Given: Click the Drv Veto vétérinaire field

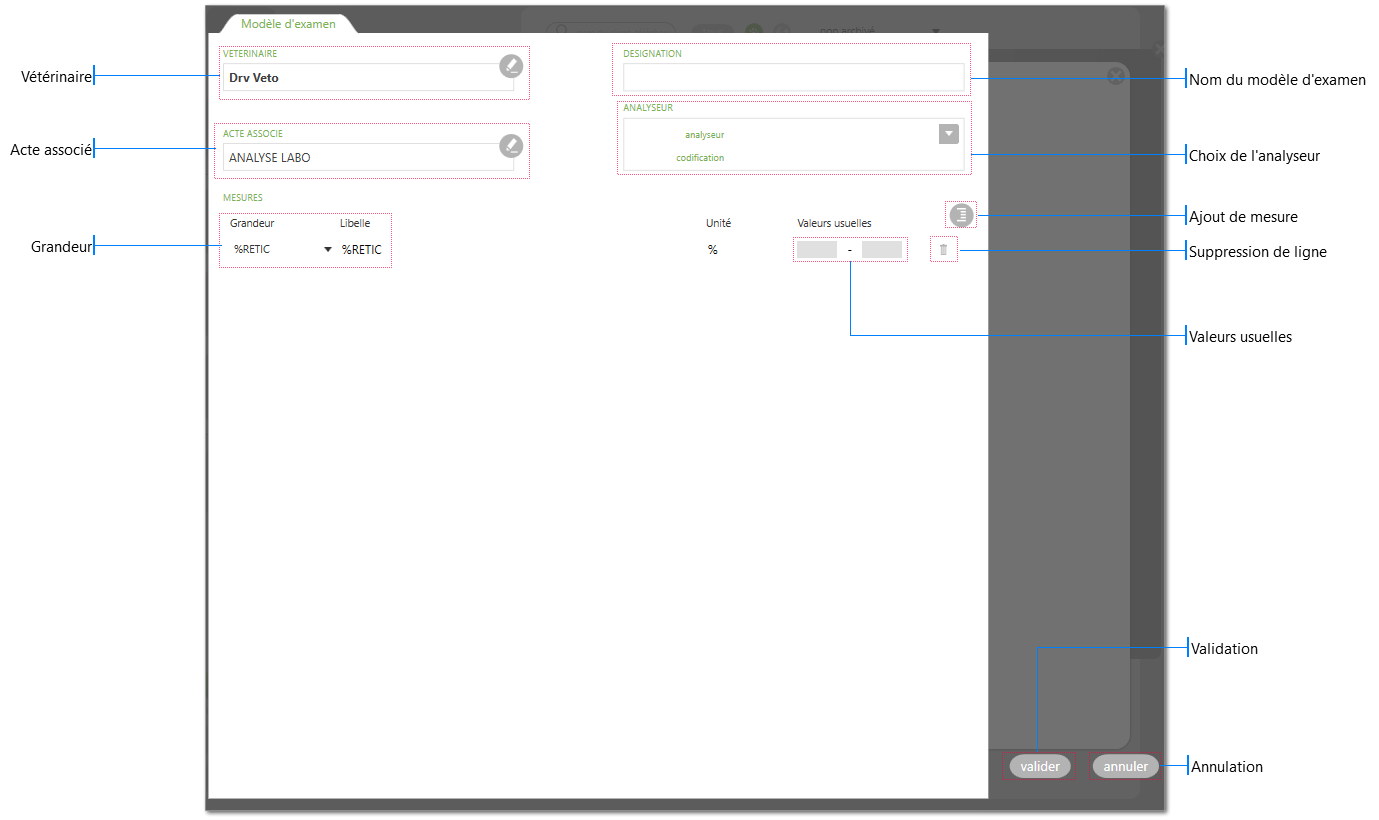Looking at the screenshot, I should (368, 77).
